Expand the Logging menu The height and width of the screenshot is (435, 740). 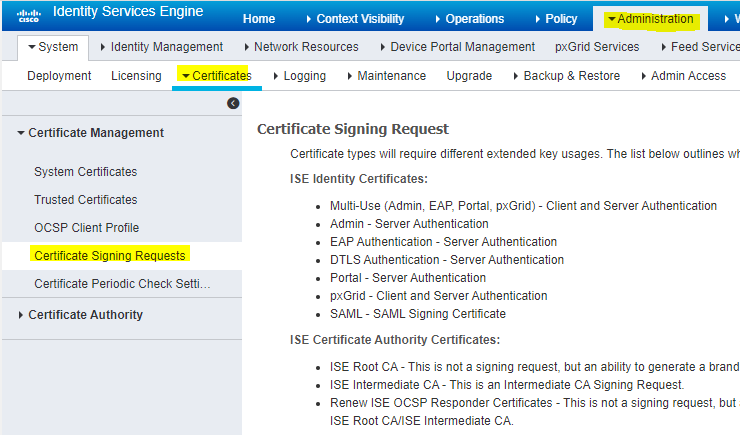click(x=300, y=76)
